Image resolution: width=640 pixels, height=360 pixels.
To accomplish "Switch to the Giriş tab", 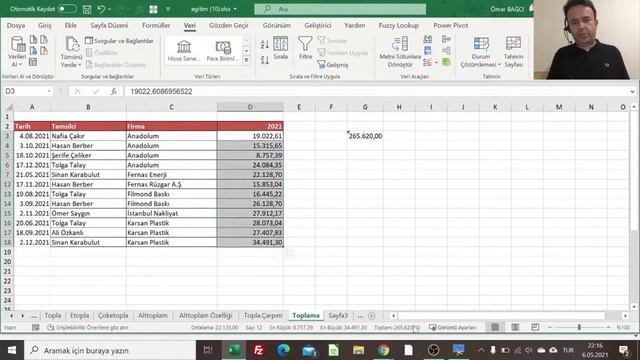I will pyautogui.click(x=44, y=25).
